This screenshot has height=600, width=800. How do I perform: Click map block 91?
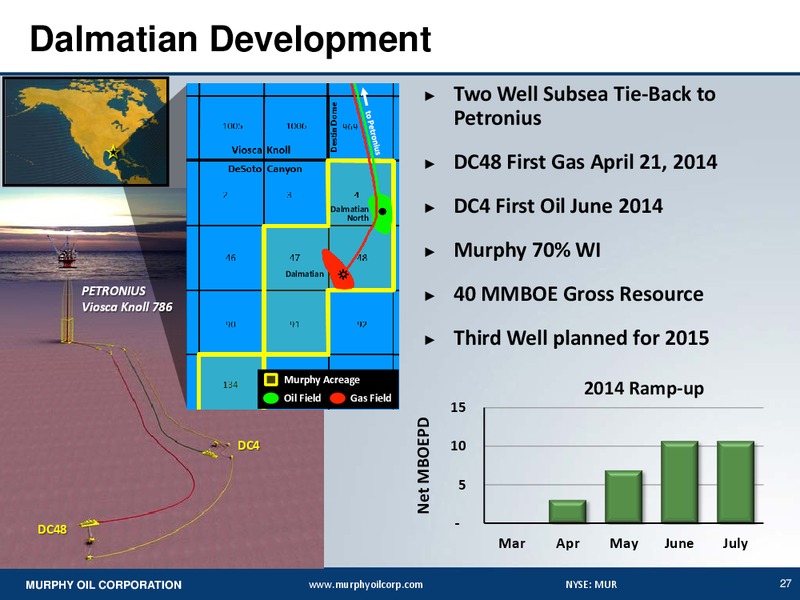(x=294, y=324)
